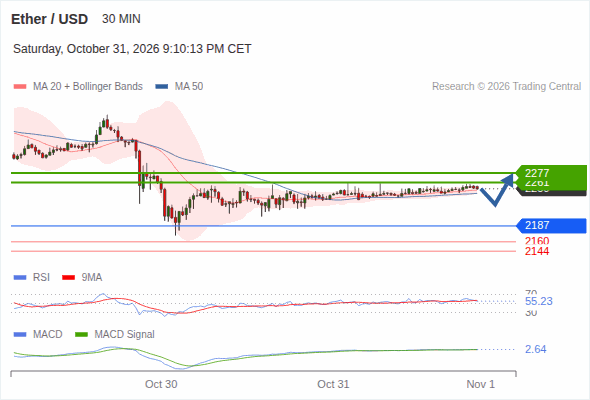The height and width of the screenshot is (400, 590).
Task: Click the MA 50 legend label
Action: [189, 87]
